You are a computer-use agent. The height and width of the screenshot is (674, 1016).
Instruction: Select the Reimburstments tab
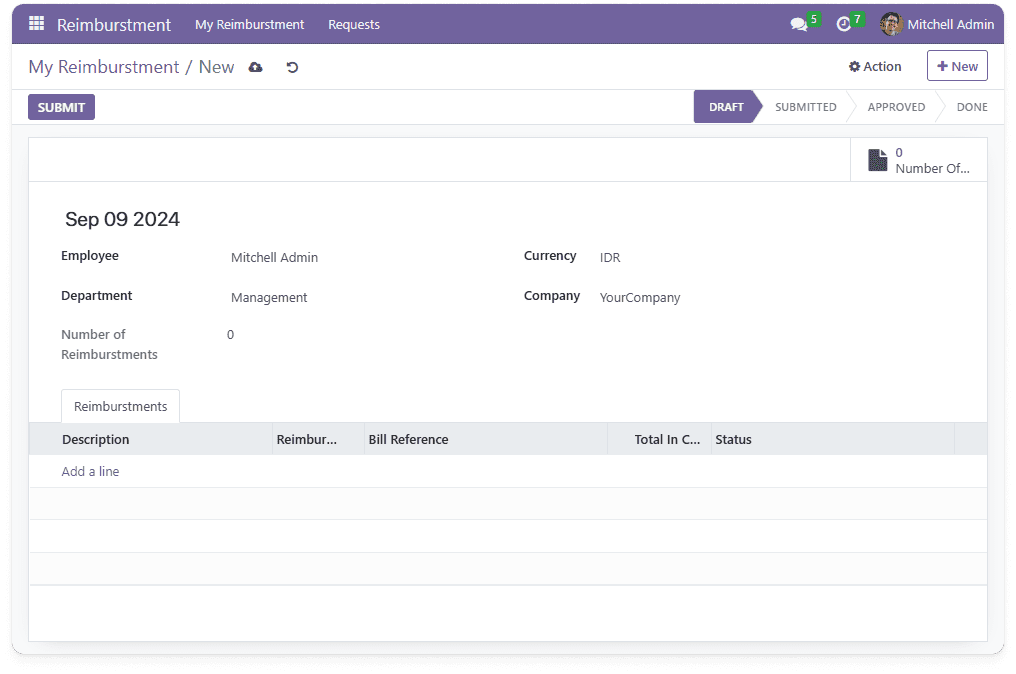(x=120, y=406)
